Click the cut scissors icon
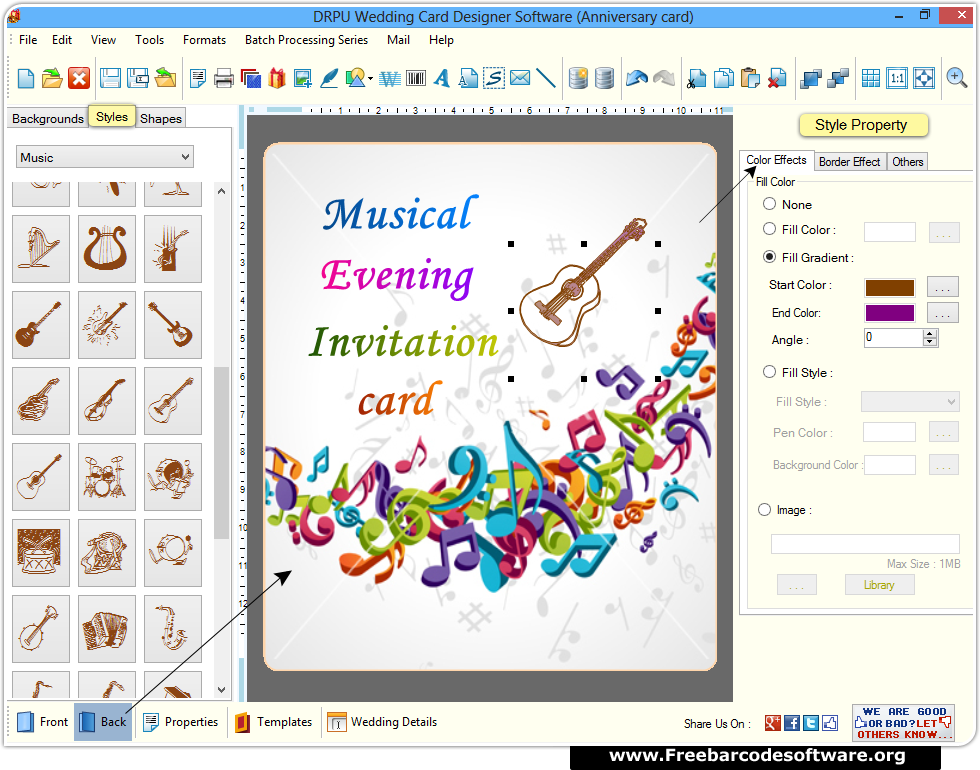Image resolution: width=980 pixels, height=770 pixels. (696, 78)
